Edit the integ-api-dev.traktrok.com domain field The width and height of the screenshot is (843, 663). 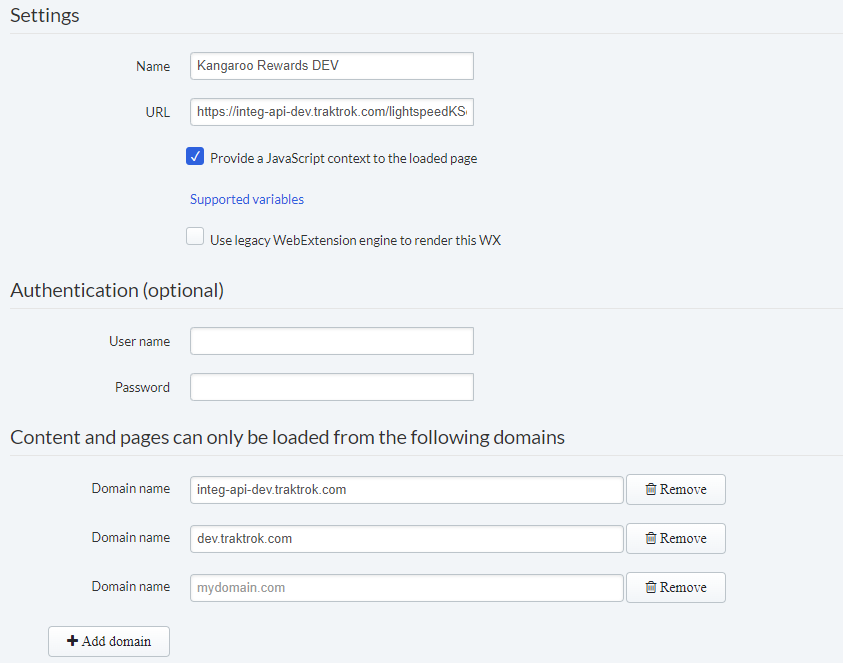[406, 490]
